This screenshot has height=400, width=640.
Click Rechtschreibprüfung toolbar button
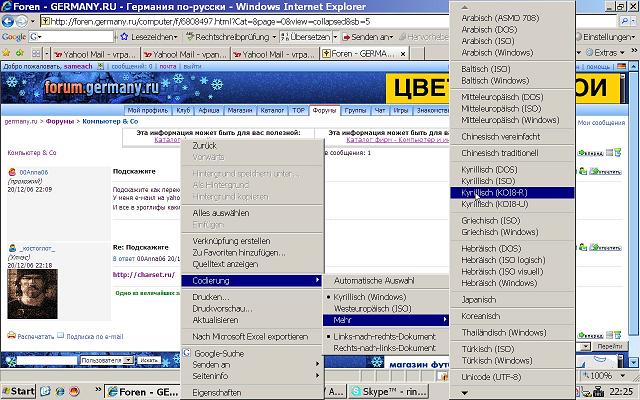231,37
